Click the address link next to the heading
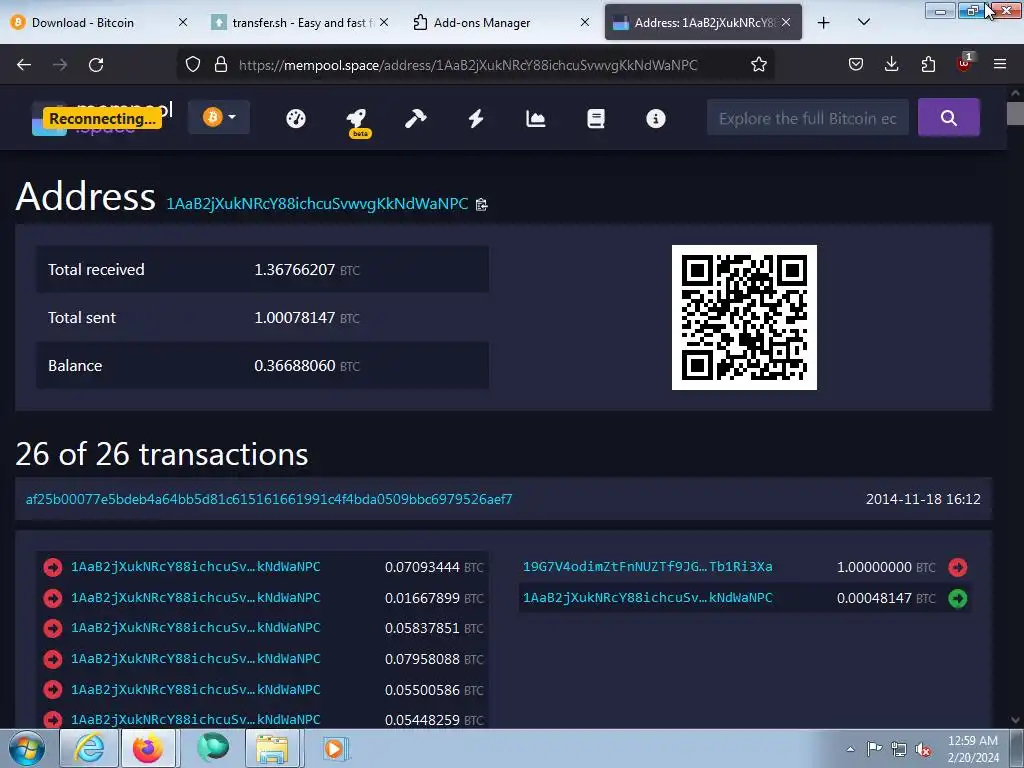The height and width of the screenshot is (768, 1024). point(317,204)
